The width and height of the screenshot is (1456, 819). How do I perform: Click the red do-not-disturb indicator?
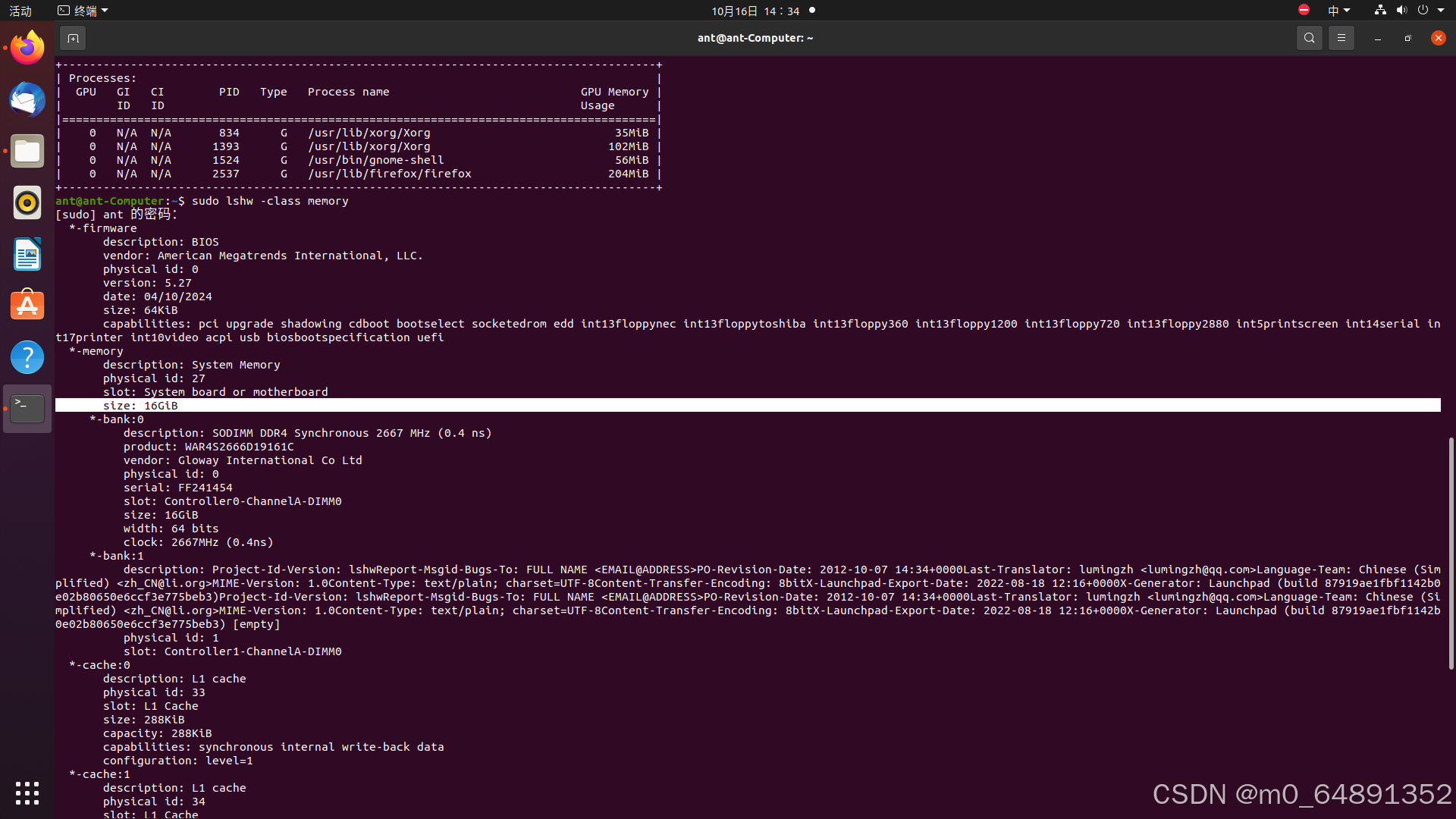(1304, 10)
